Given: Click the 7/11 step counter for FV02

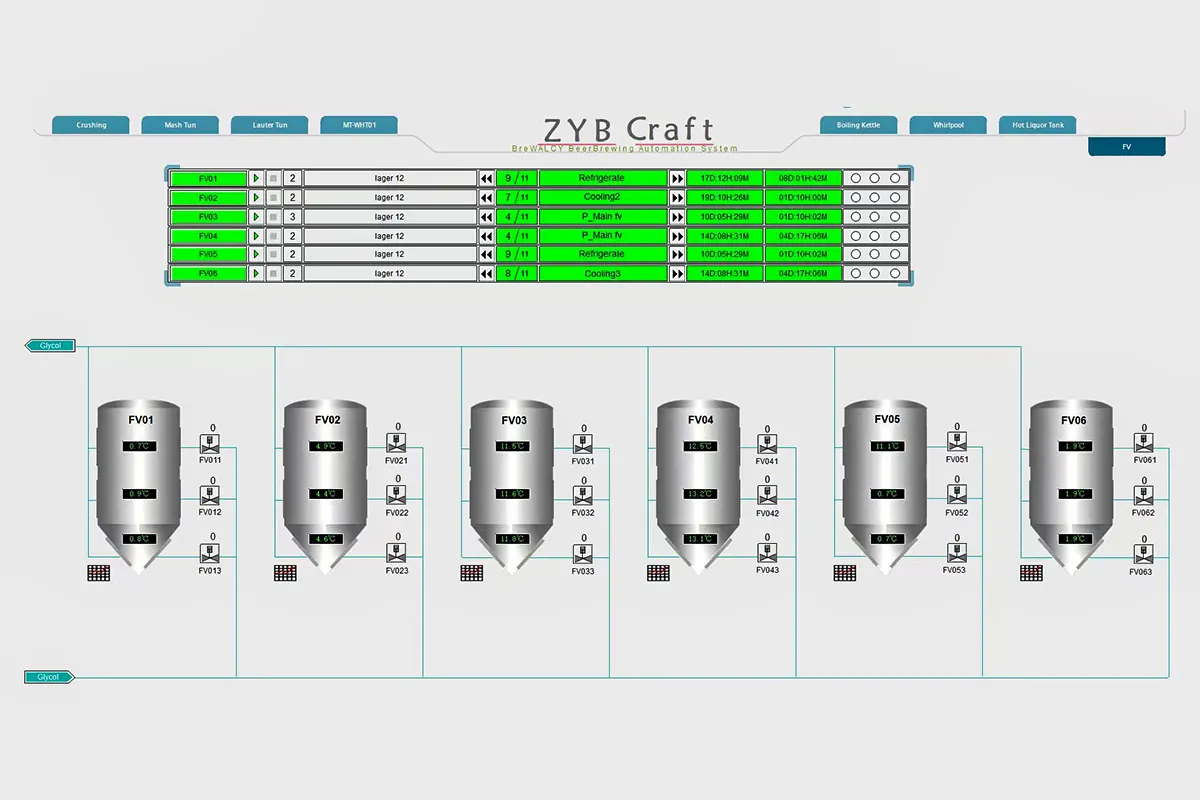Looking at the screenshot, I should pos(517,197).
